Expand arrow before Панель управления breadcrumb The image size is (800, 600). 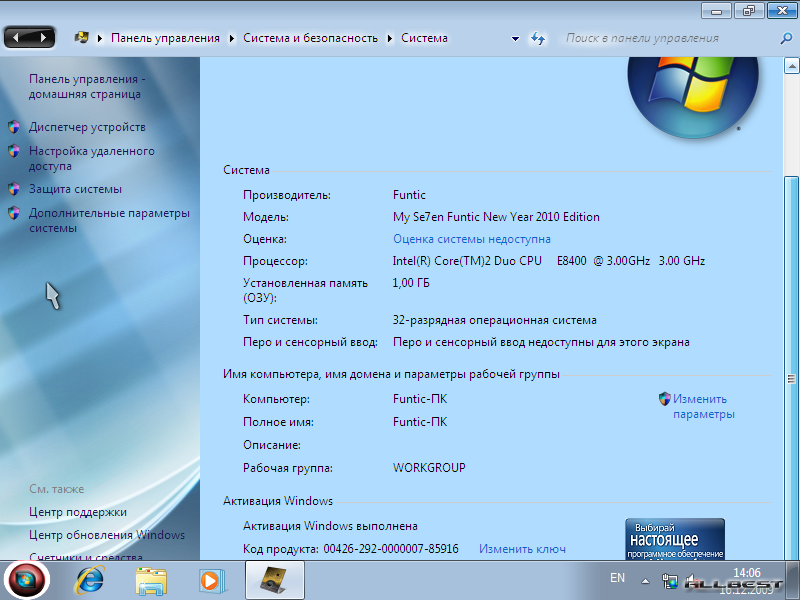[x=100, y=38]
